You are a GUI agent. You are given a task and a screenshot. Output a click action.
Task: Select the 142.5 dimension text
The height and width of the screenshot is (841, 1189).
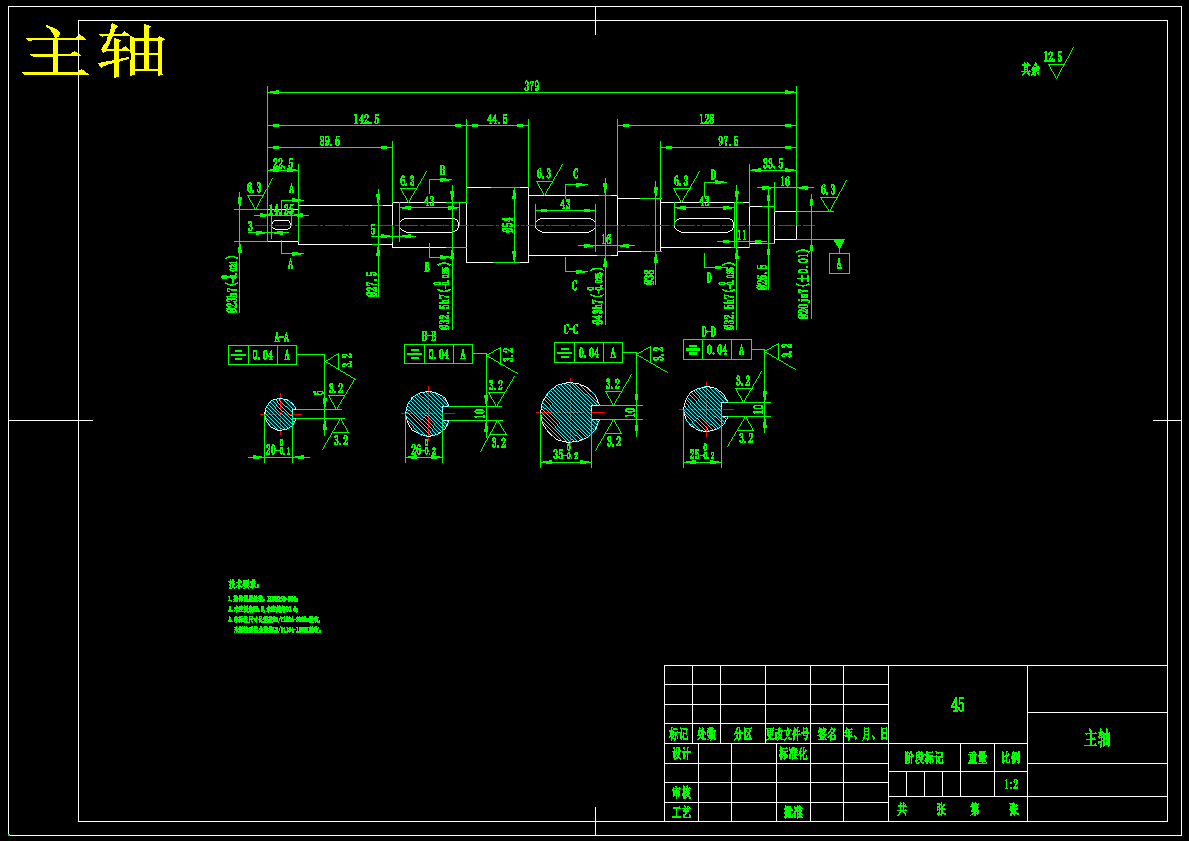(366, 119)
